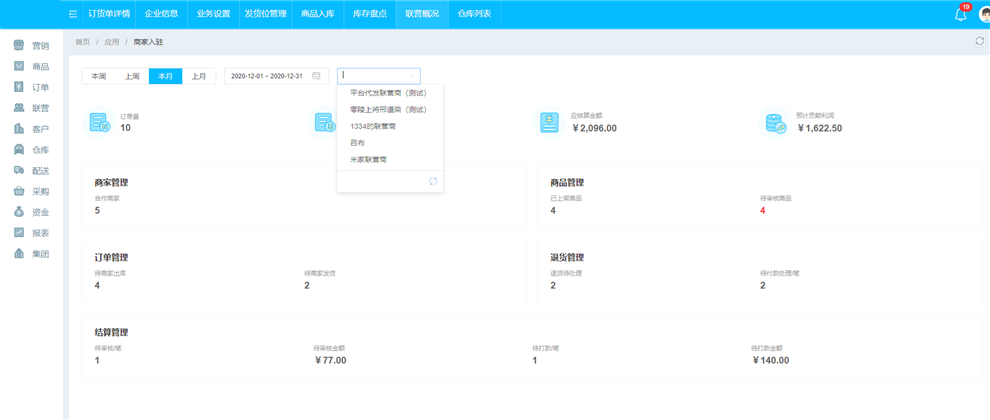
Task: Open 报表 in the sidebar
Action: pyautogui.click(x=32, y=232)
